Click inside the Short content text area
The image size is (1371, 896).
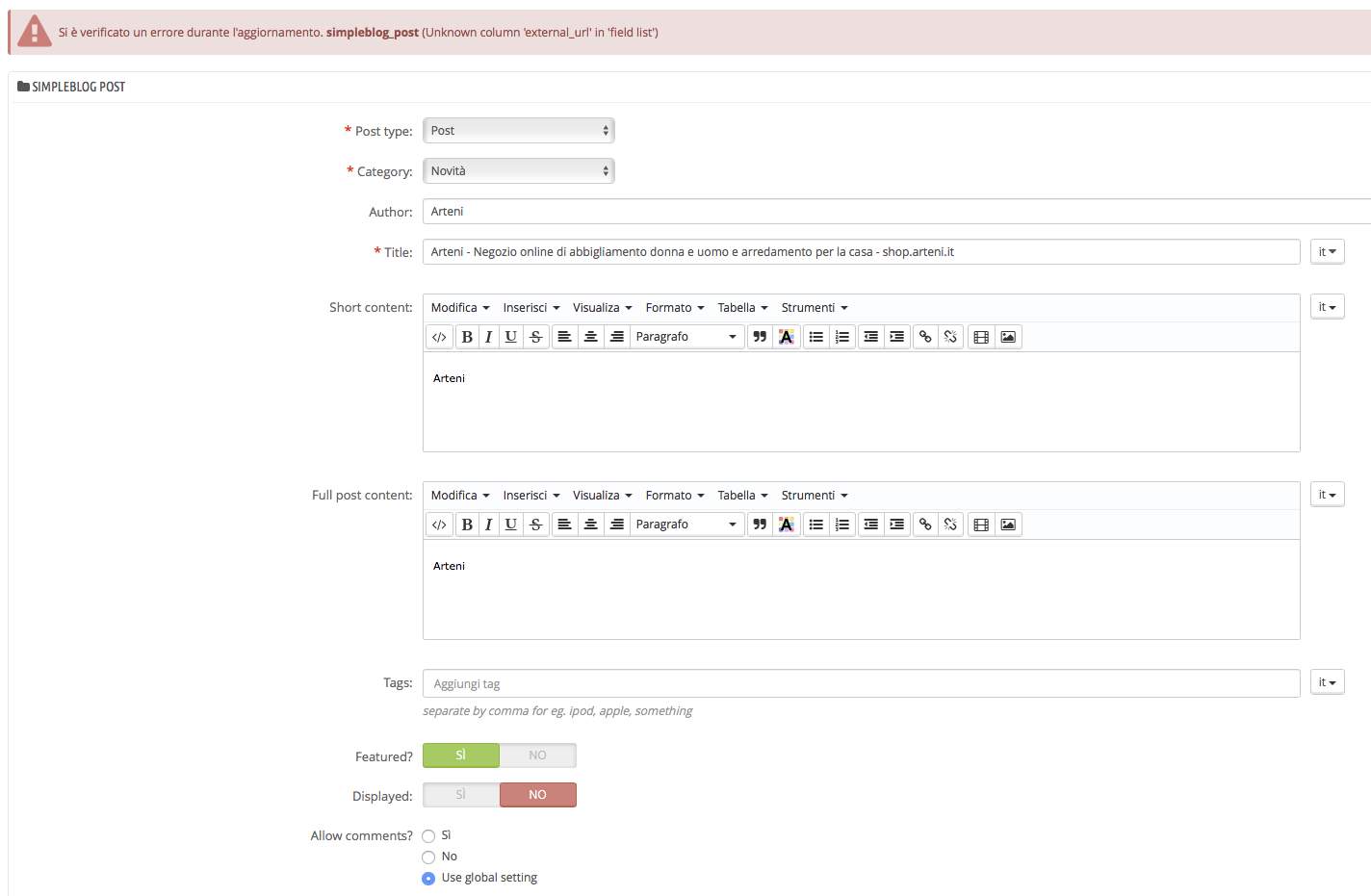click(x=862, y=402)
